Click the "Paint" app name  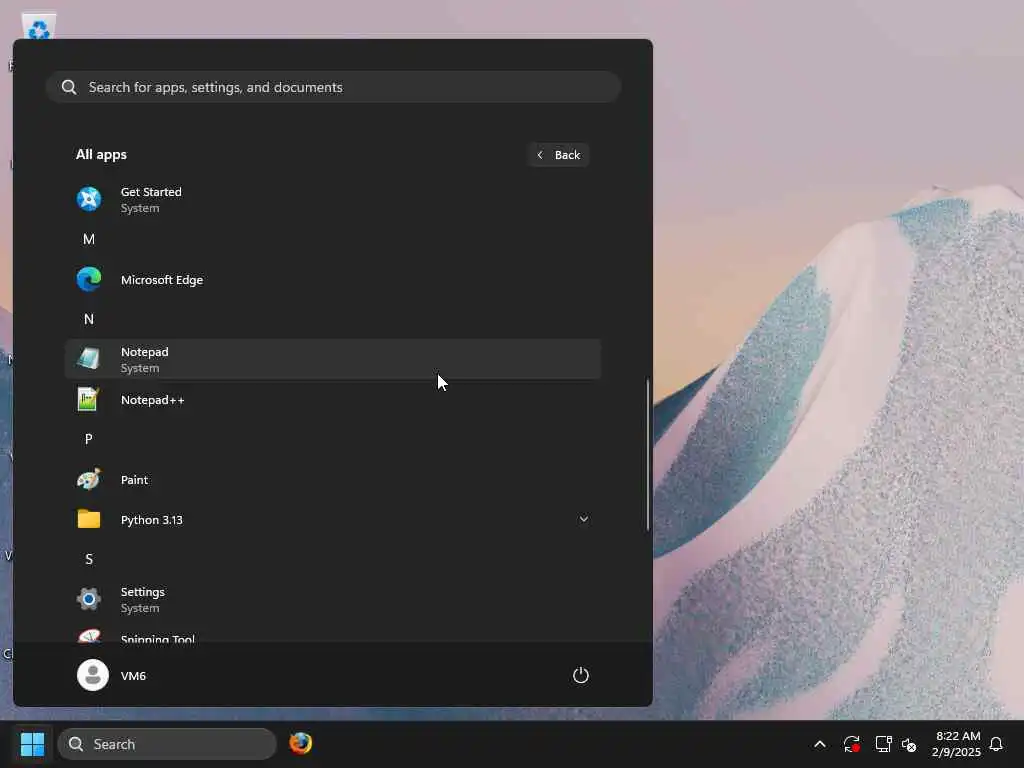[x=135, y=479]
